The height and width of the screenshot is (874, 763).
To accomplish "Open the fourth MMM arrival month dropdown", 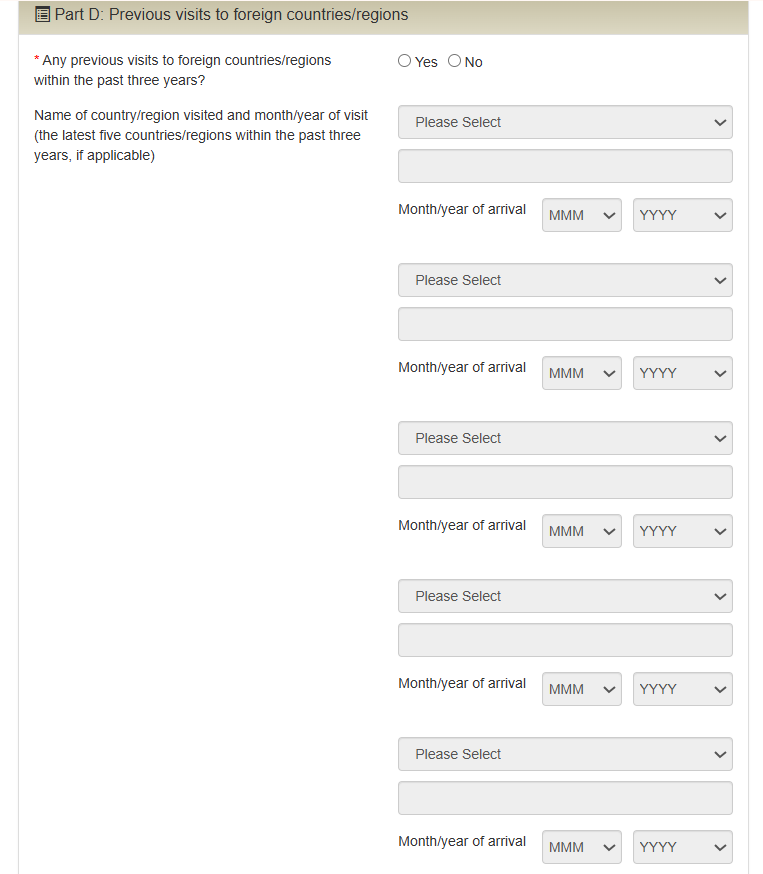I will tap(582, 689).
